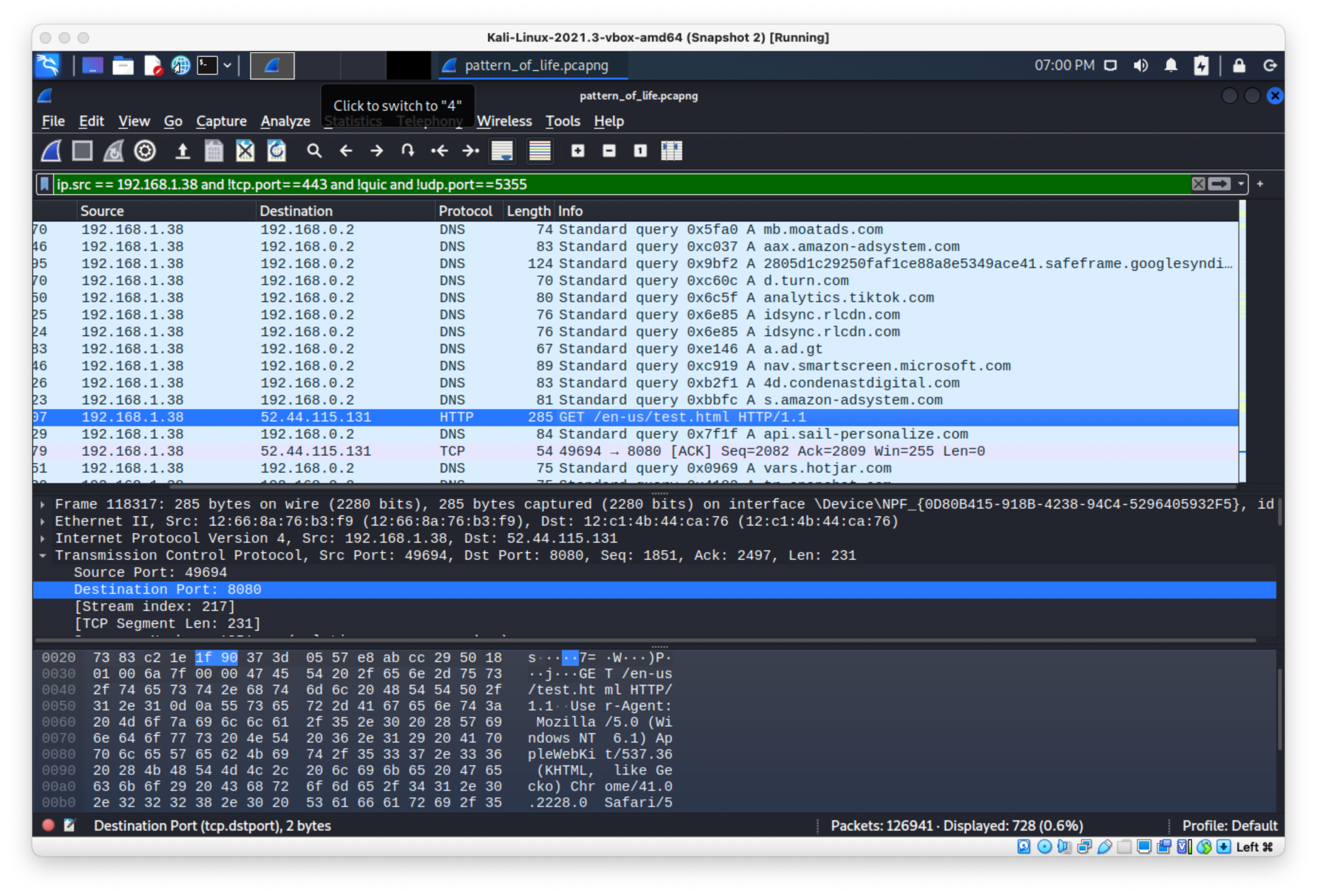Screen dimensions: 1317x896
Task: Expand the Ethernet II details
Action: click(43, 521)
